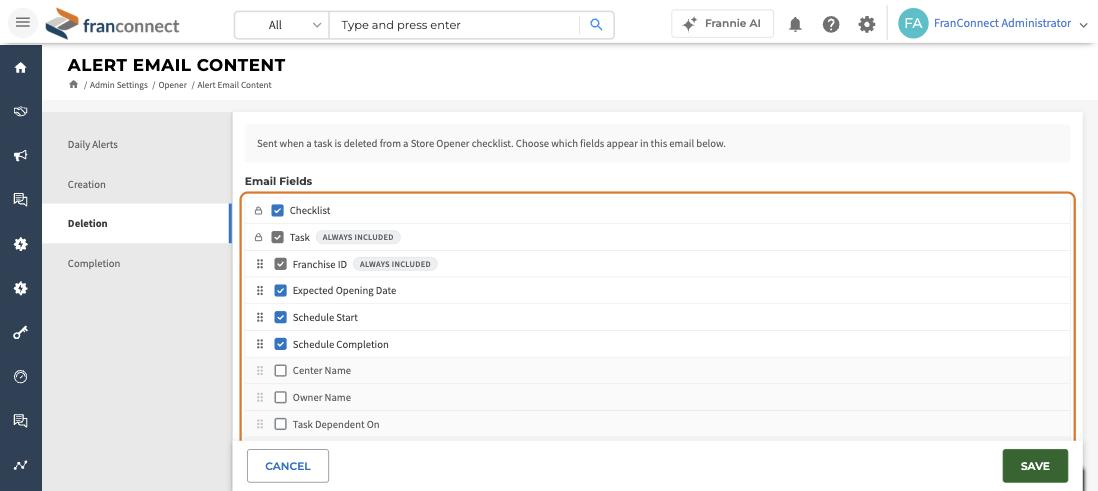Click the FranConnect logo
1098x491 pixels.
click(113, 24)
